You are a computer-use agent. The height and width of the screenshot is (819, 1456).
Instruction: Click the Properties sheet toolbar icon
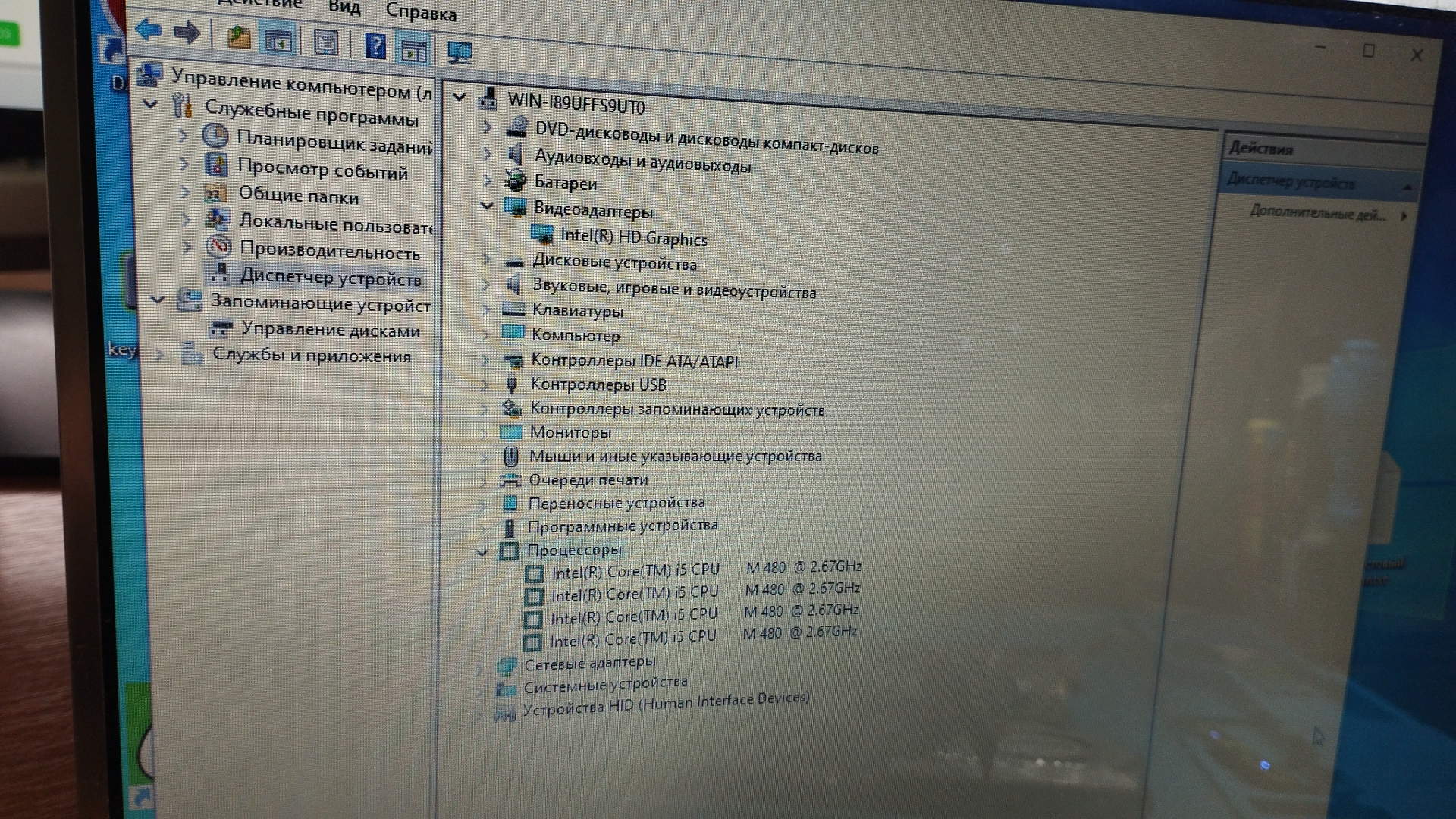[326, 42]
